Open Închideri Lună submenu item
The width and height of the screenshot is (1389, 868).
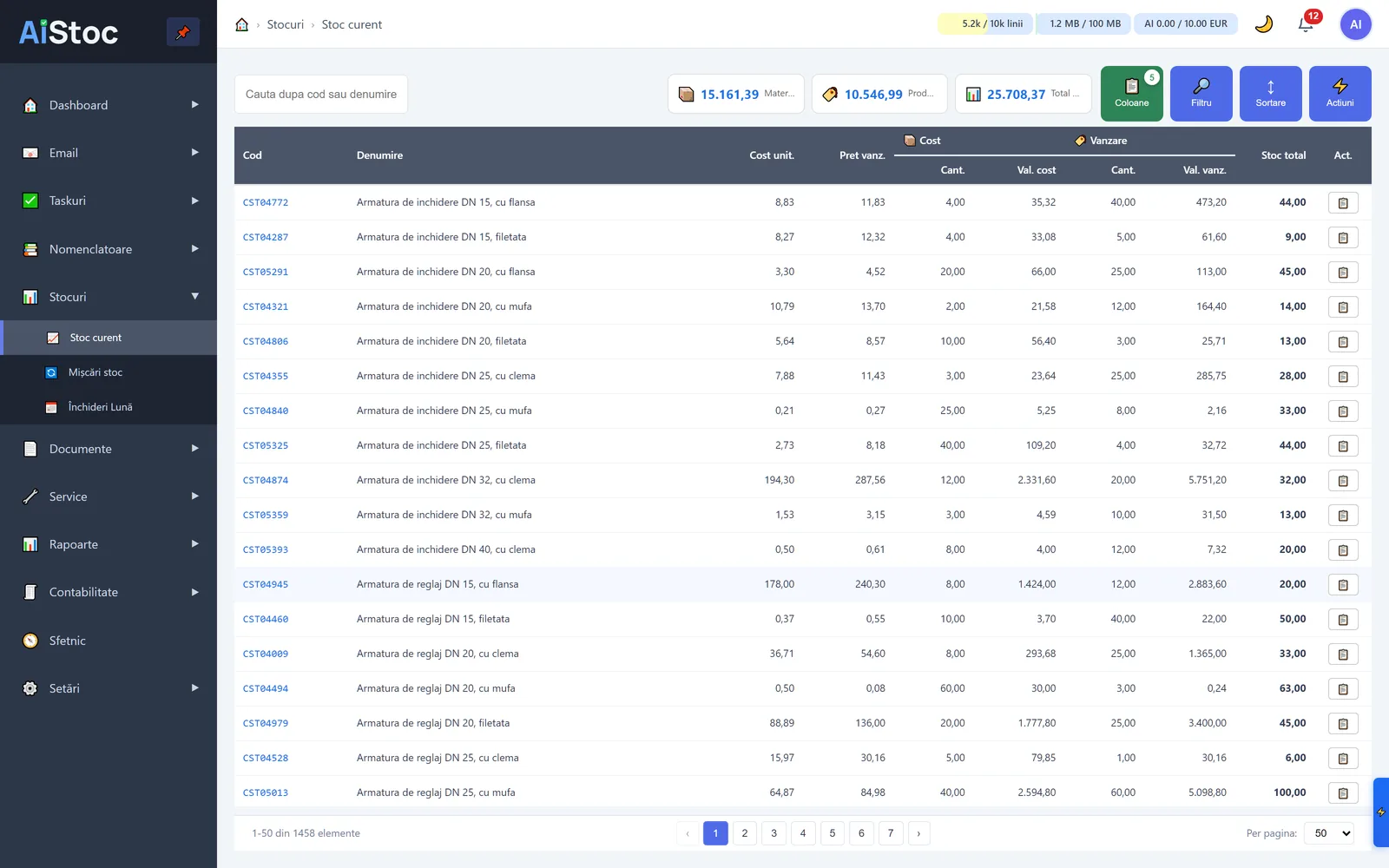[109, 407]
